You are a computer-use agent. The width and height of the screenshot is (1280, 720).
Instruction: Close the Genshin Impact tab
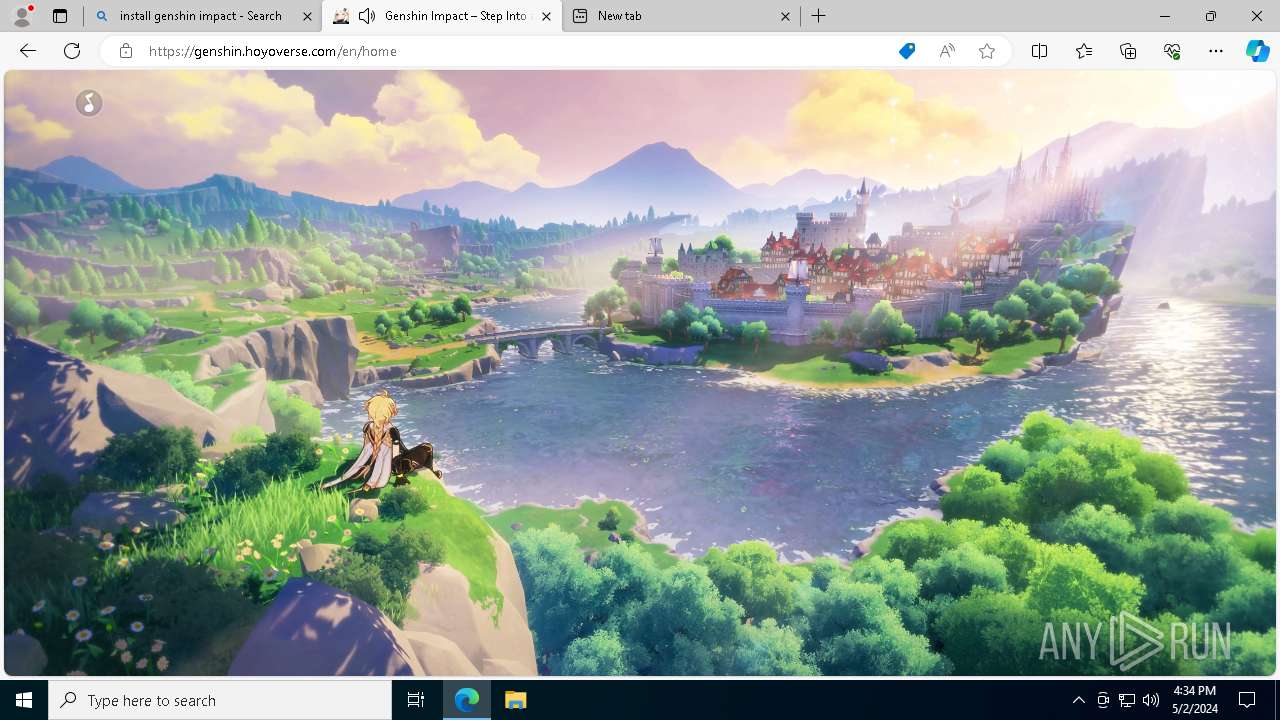[x=546, y=16]
